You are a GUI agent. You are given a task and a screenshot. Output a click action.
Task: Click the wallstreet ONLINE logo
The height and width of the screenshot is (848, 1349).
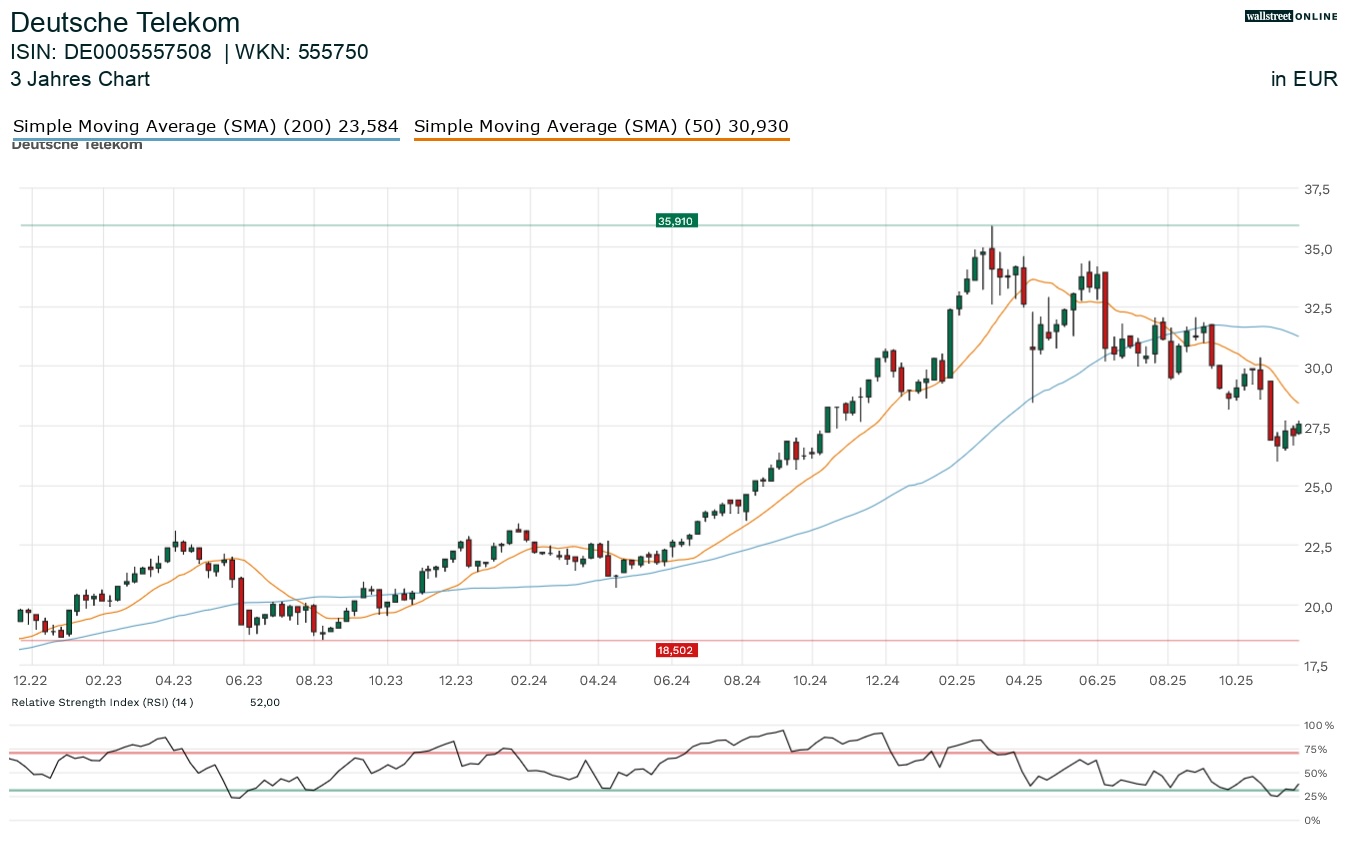[x=1290, y=16]
